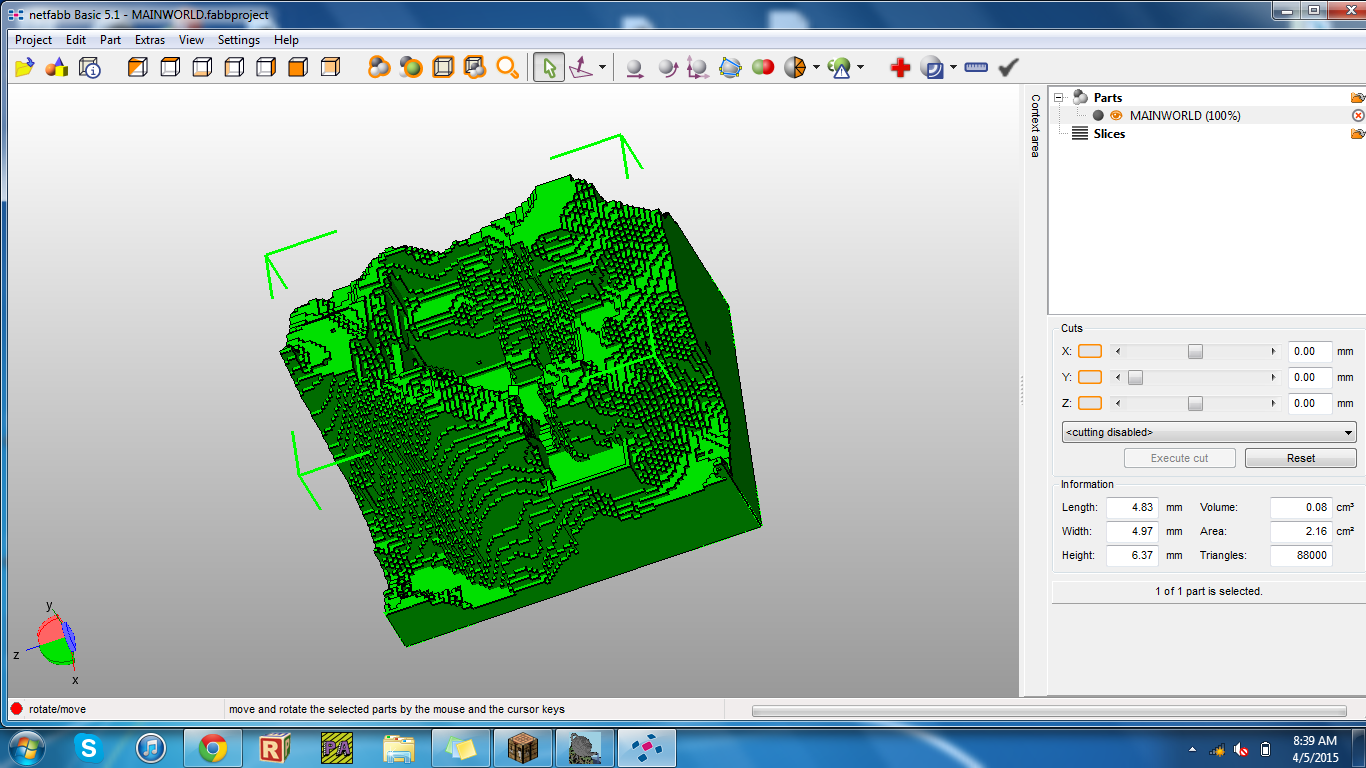The height and width of the screenshot is (768, 1366).
Task: Click the half-orange segmented sphere icon
Action: (x=795, y=67)
